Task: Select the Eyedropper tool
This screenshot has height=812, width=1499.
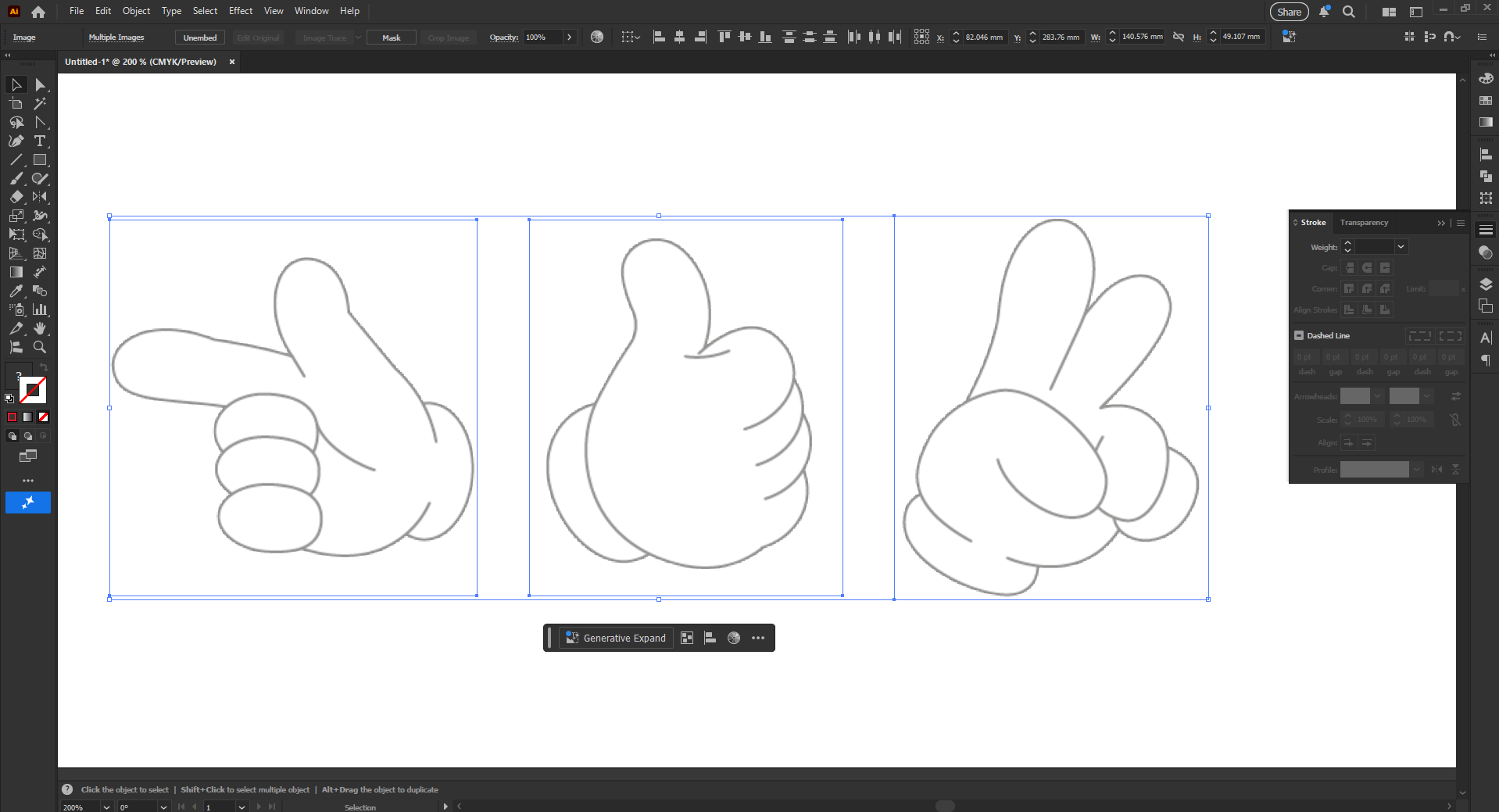Action: [16, 291]
